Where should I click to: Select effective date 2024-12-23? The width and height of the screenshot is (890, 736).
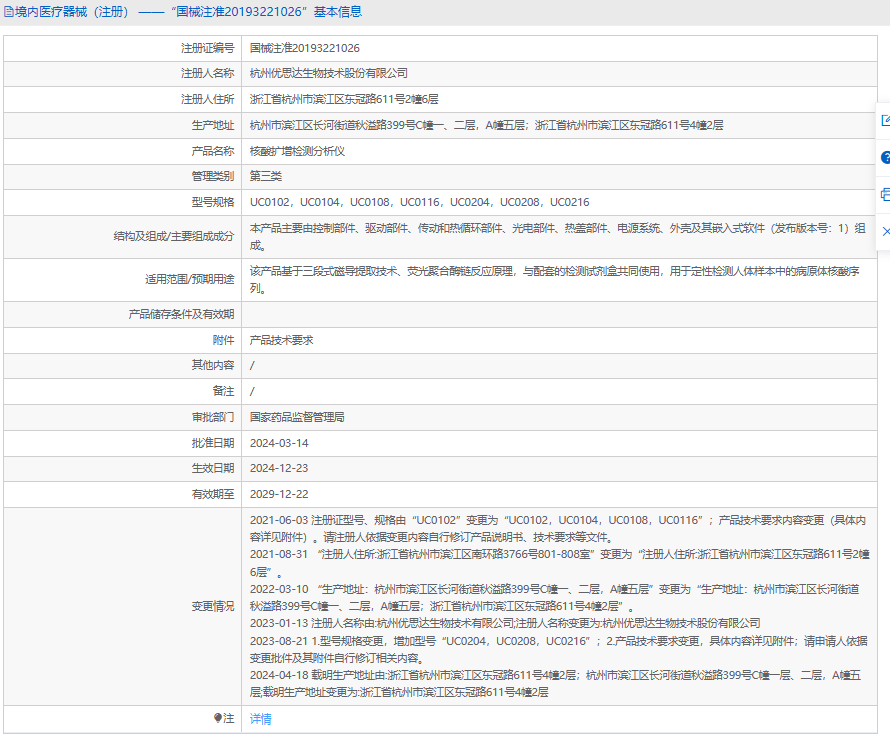279,468
